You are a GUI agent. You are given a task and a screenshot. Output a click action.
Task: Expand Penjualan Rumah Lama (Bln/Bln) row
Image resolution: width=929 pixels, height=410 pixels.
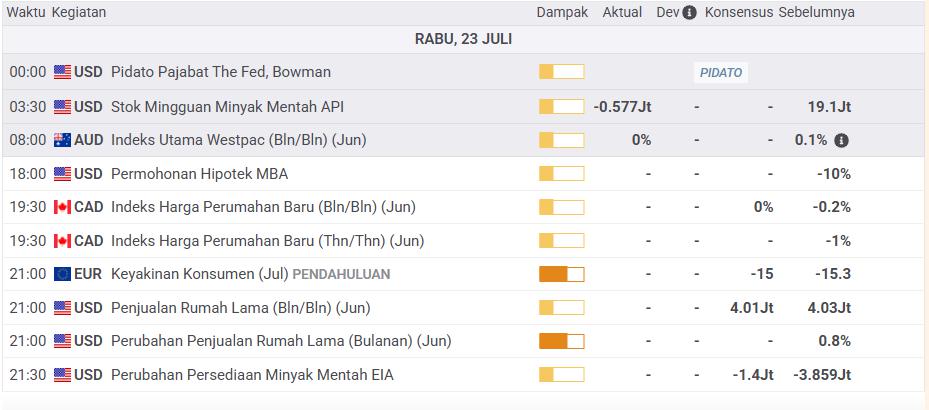[x=464, y=308]
